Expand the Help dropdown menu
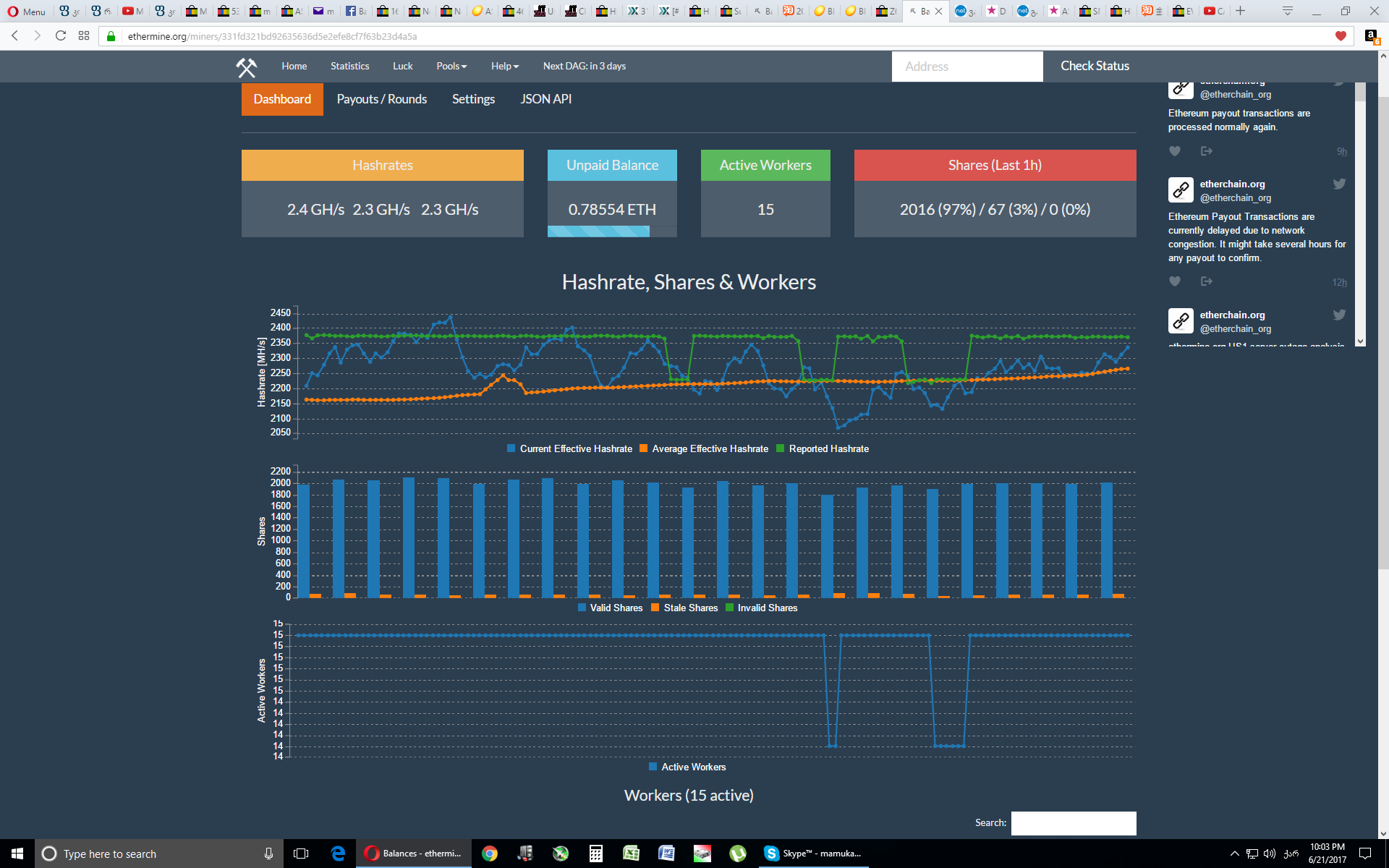1389x868 pixels. [505, 67]
